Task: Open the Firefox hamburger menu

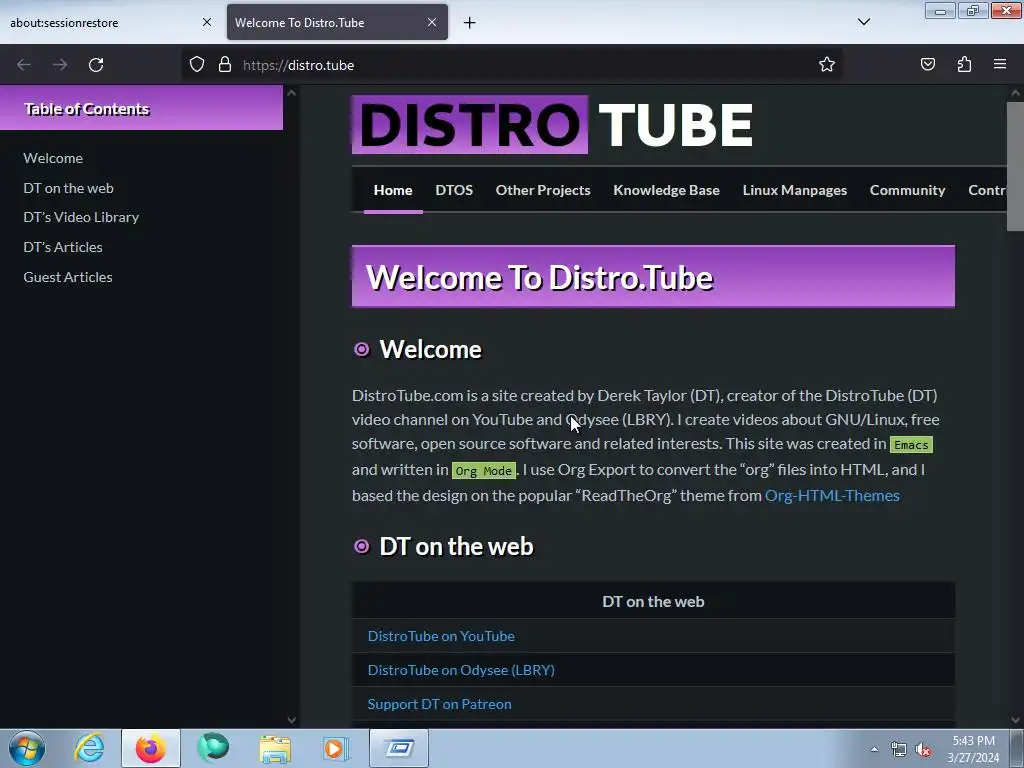Action: click(1000, 65)
